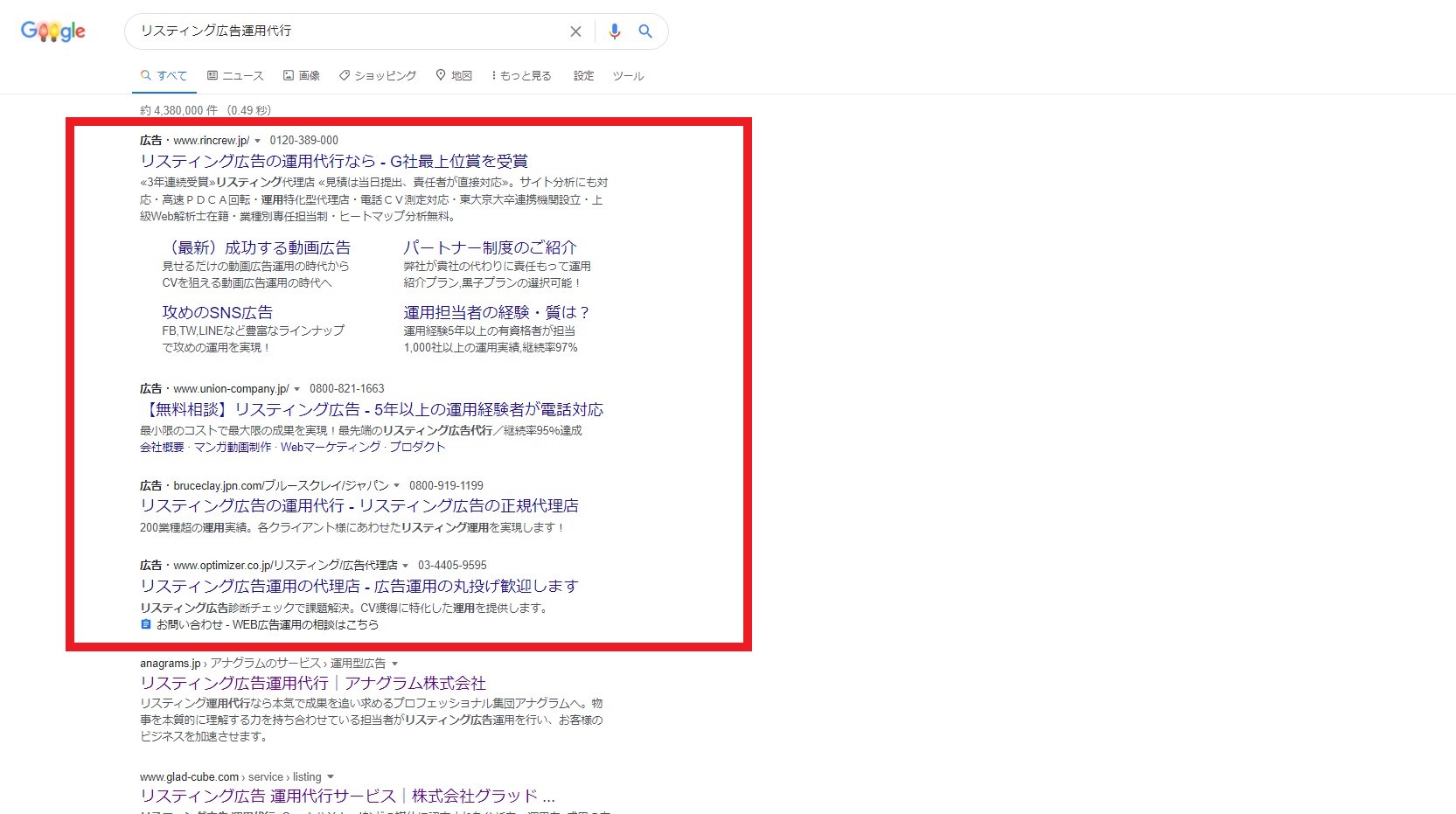Switch to the ニュース tab
The width and height of the screenshot is (1456, 814).
pyautogui.click(x=235, y=76)
